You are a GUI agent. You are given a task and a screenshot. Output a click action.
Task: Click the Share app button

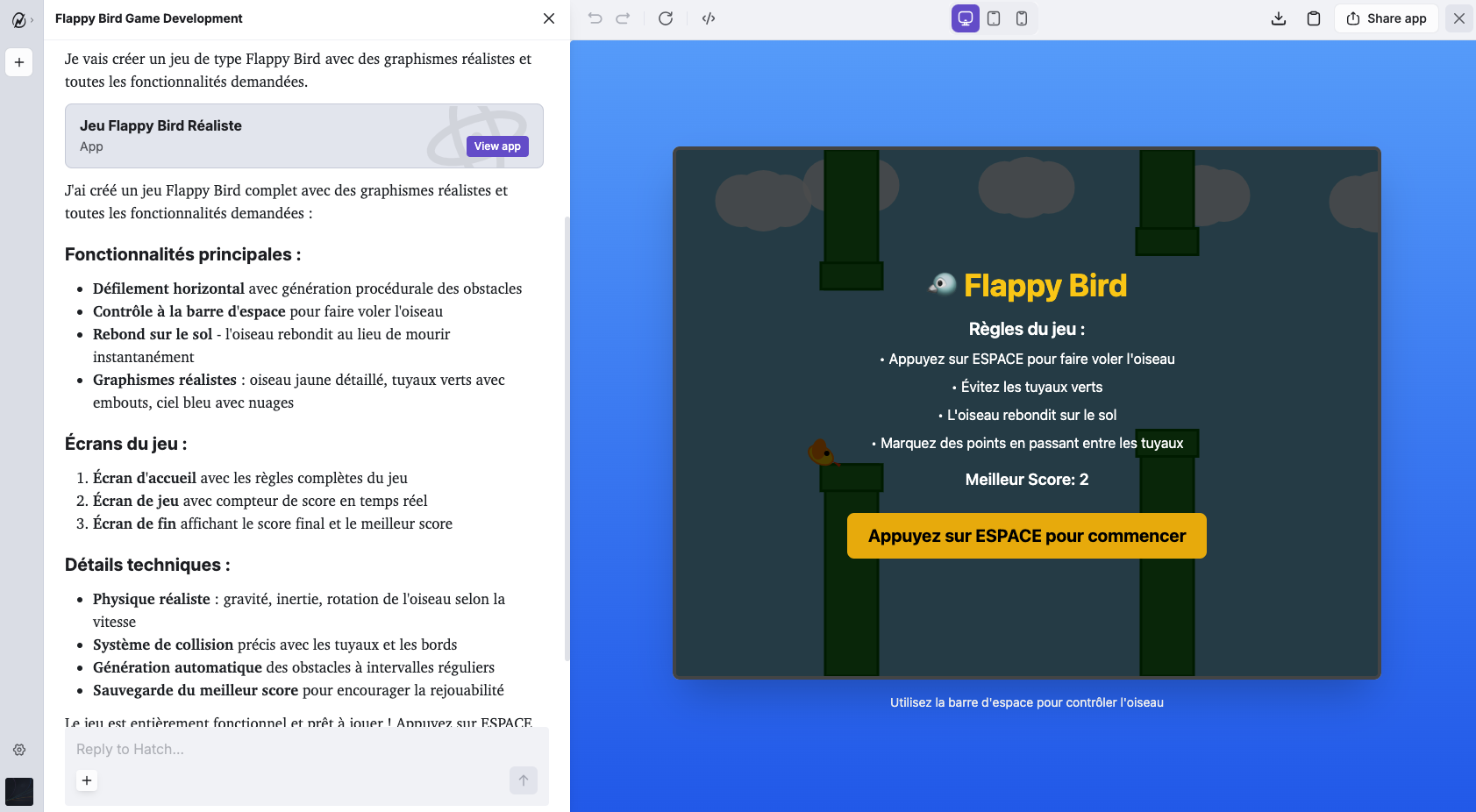pos(1387,18)
